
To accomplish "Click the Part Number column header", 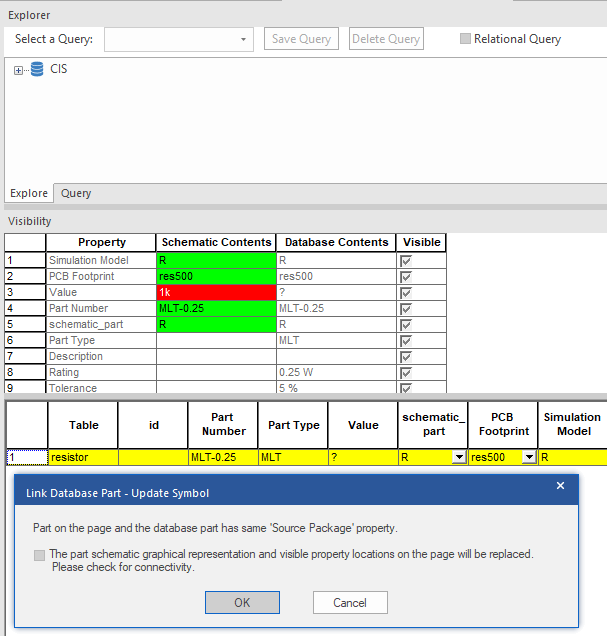I will pyautogui.click(x=223, y=424).
